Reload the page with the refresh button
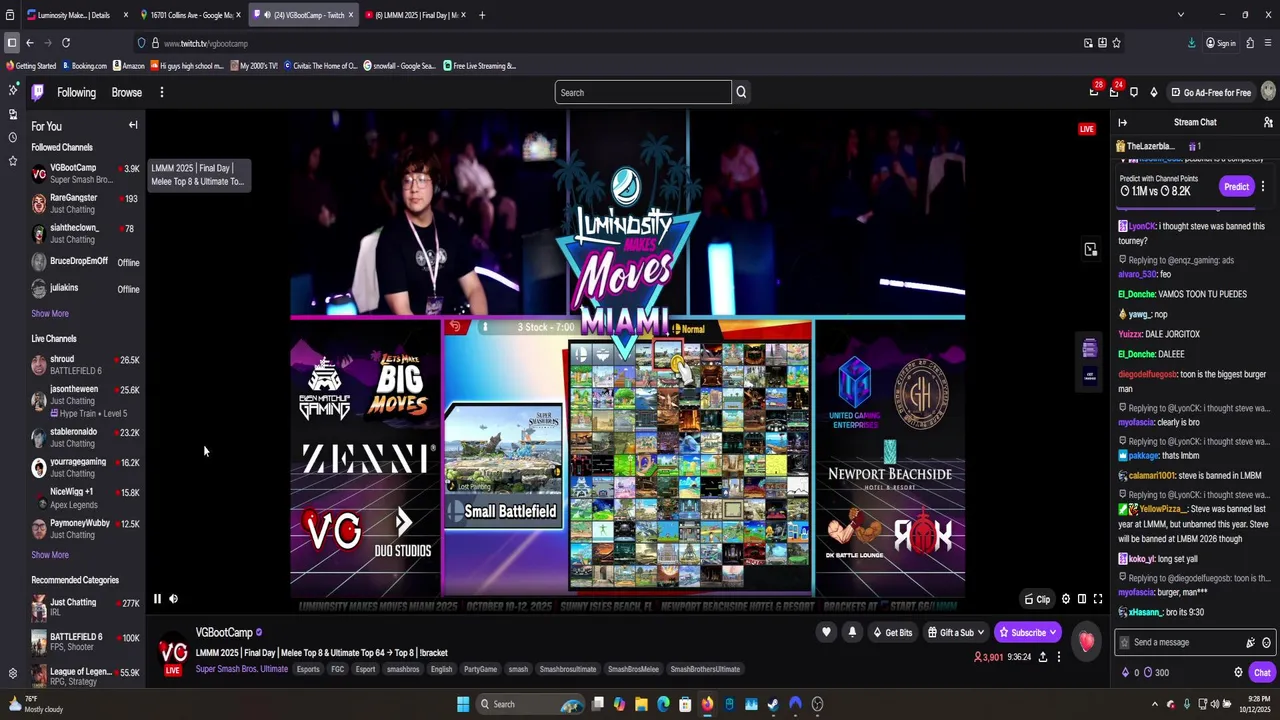This screenshot has width=1280, height=720. [66, 43]
